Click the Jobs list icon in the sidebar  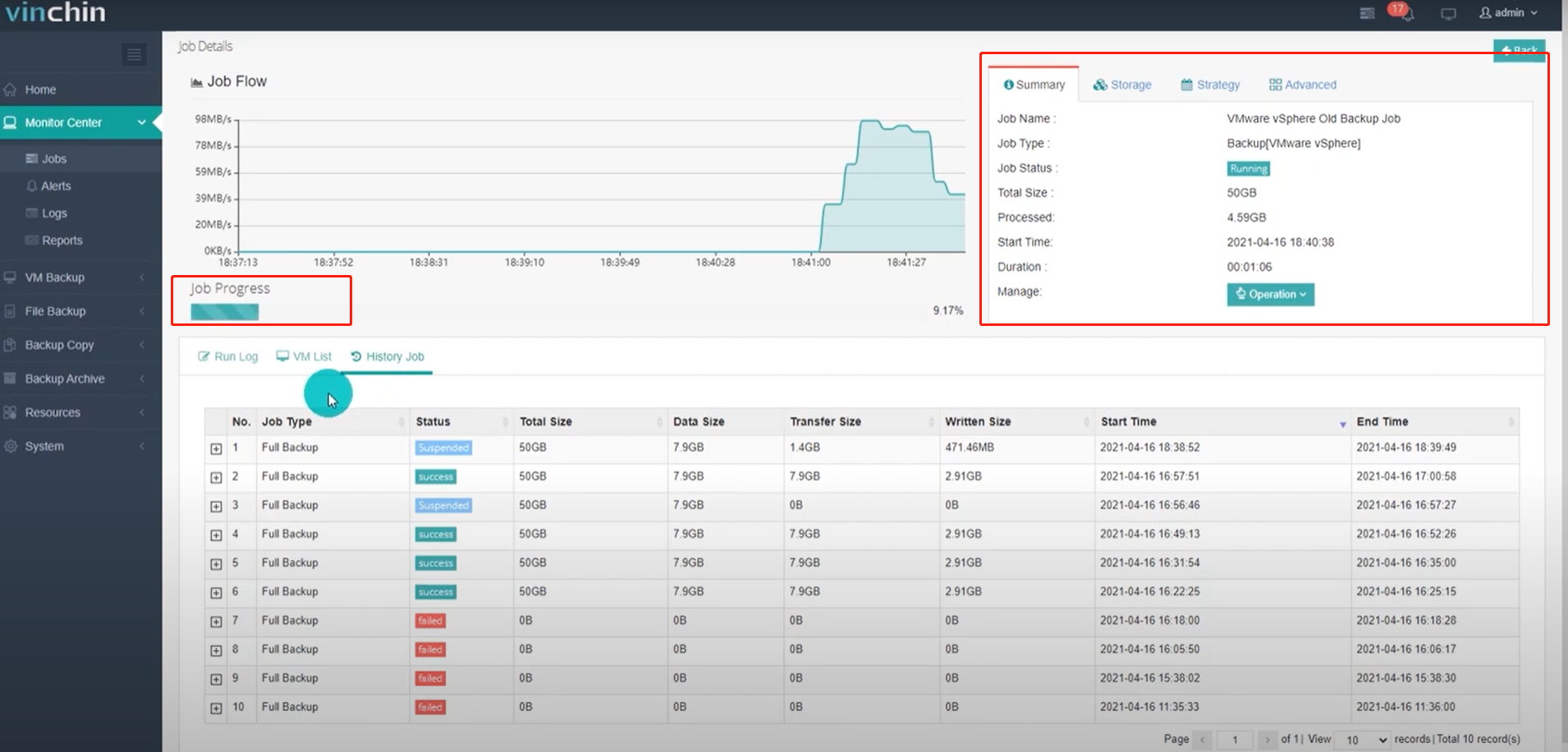coord(32,158)
